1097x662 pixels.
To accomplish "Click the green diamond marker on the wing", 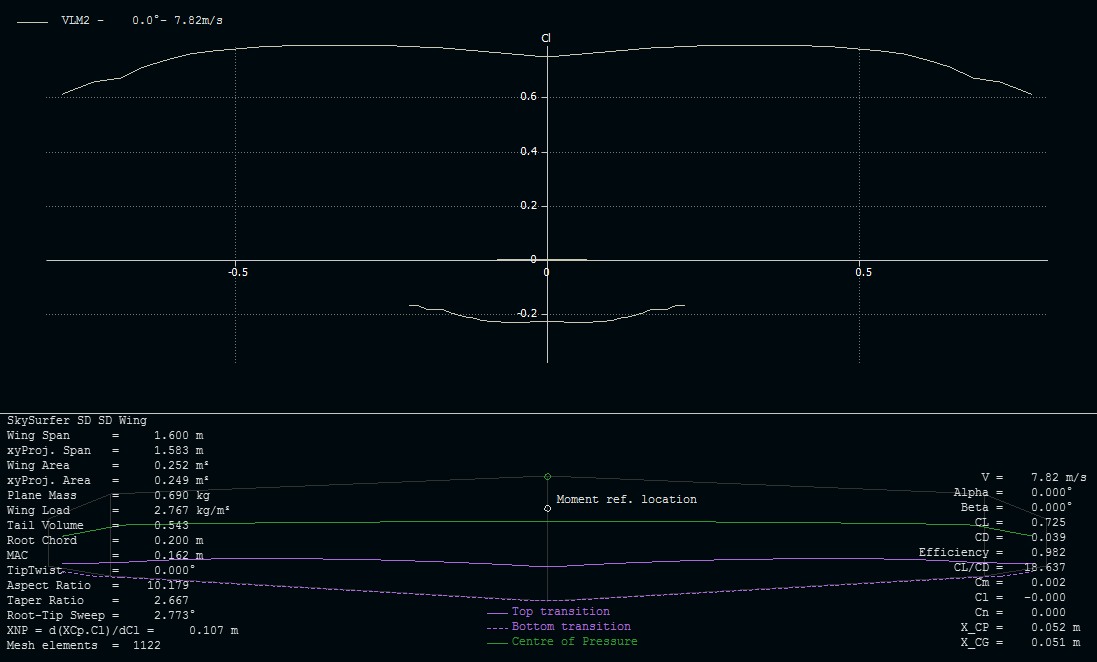I will click(547, 476).
